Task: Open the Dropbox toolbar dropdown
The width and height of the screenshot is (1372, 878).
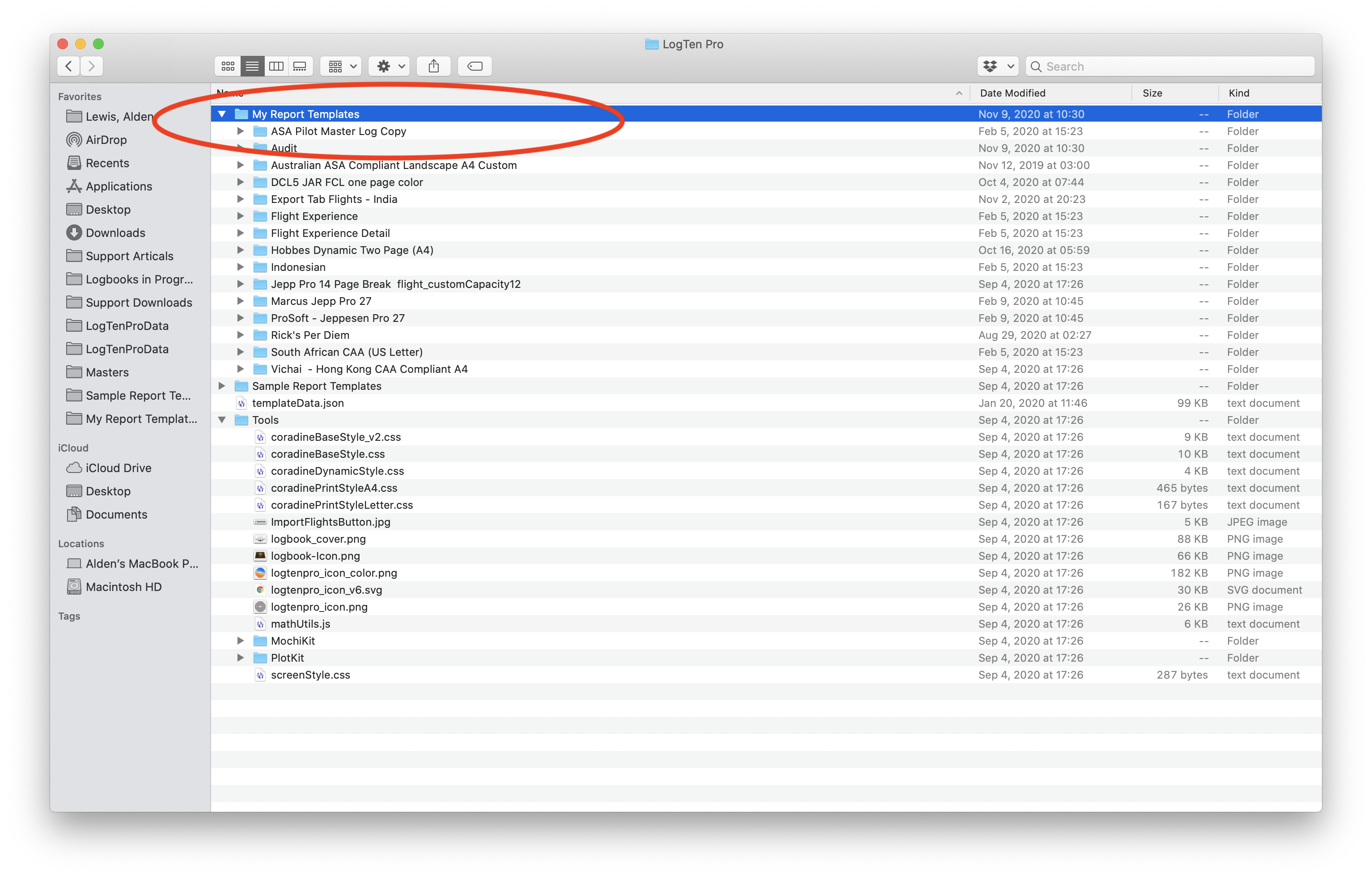Action: pyautogui.click(x=997, y=66)
